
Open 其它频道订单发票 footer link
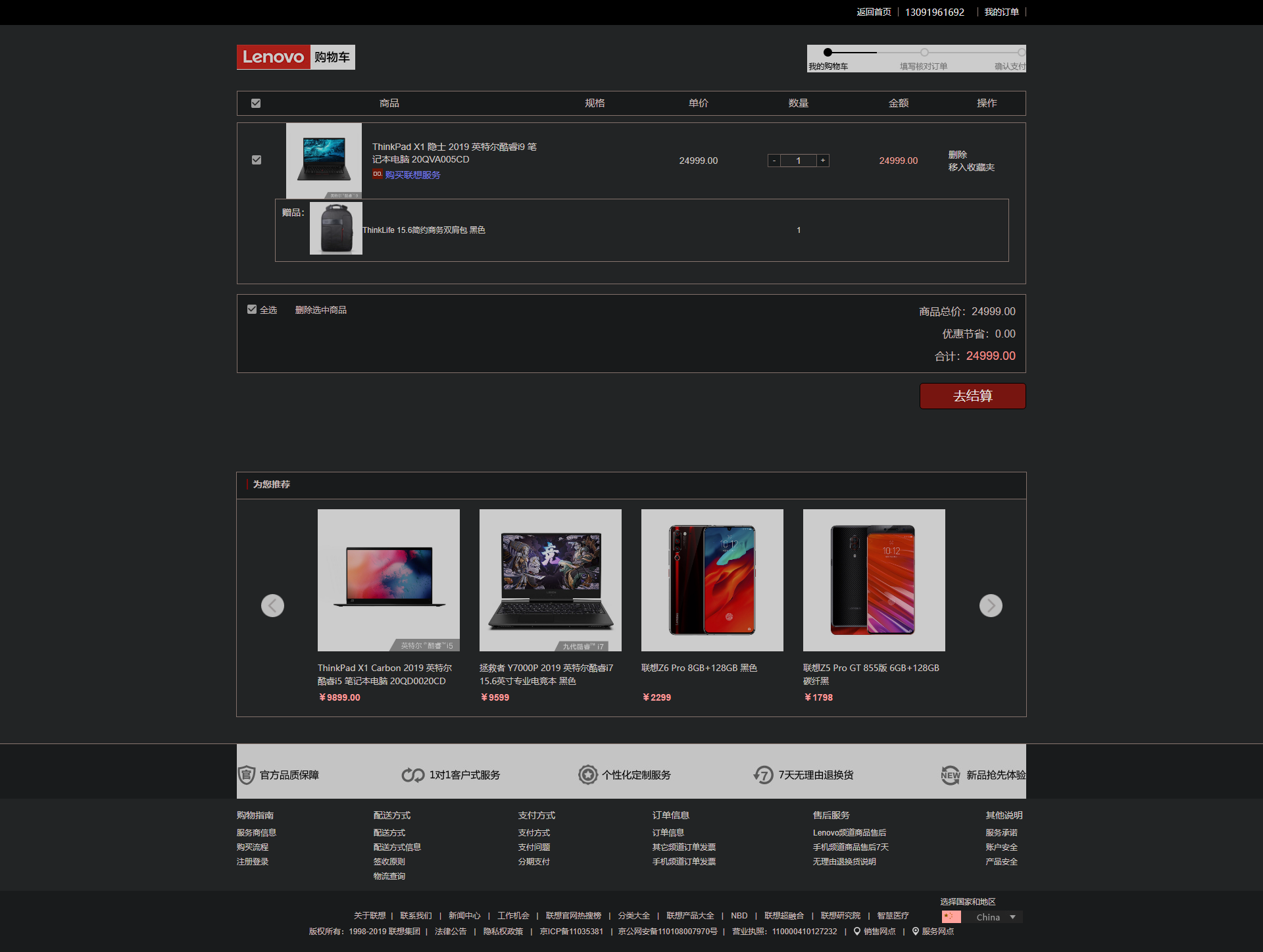(x=684, y=847)
